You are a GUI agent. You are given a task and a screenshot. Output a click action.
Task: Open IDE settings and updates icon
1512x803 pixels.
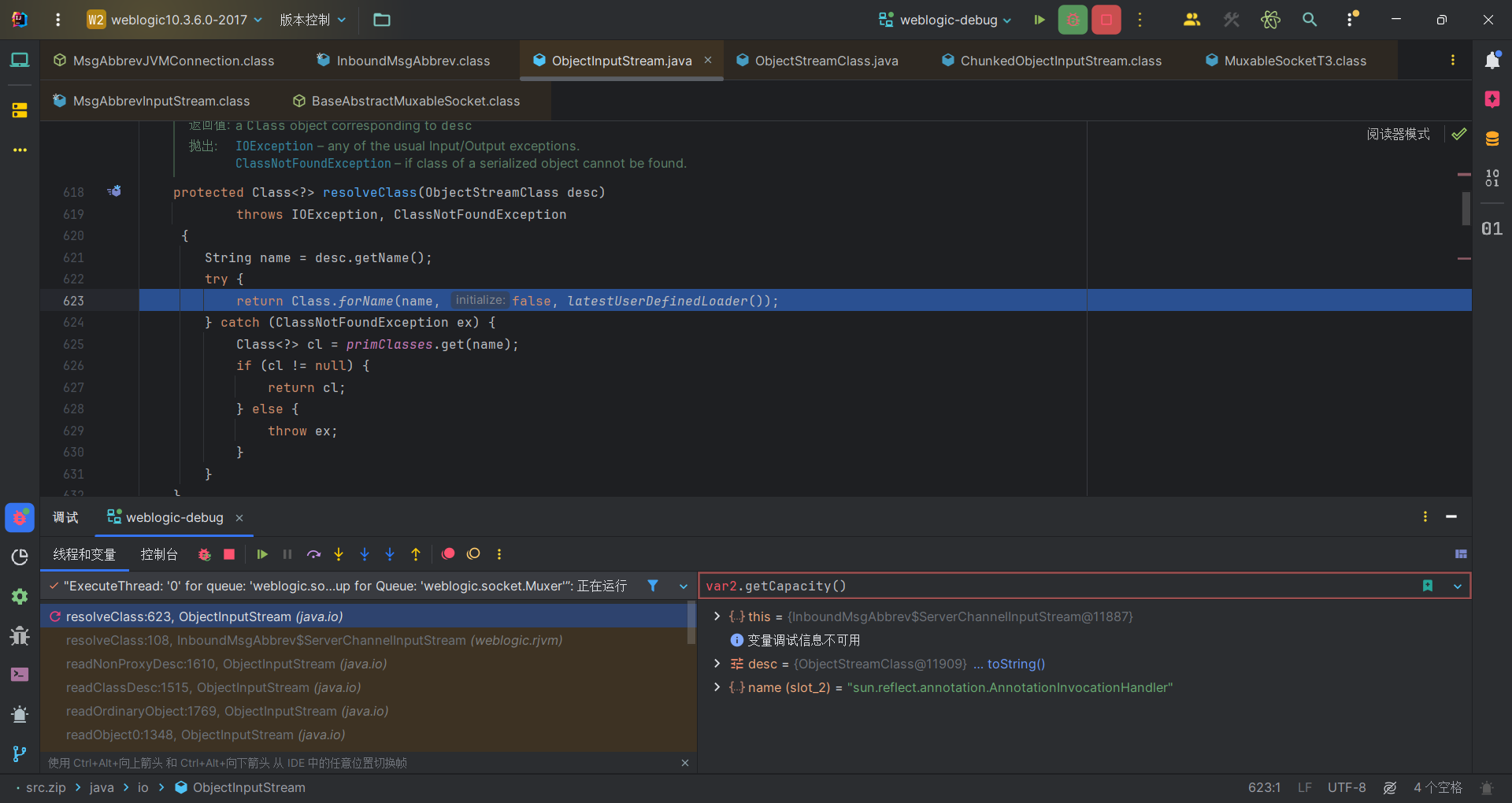point(1351,20)
